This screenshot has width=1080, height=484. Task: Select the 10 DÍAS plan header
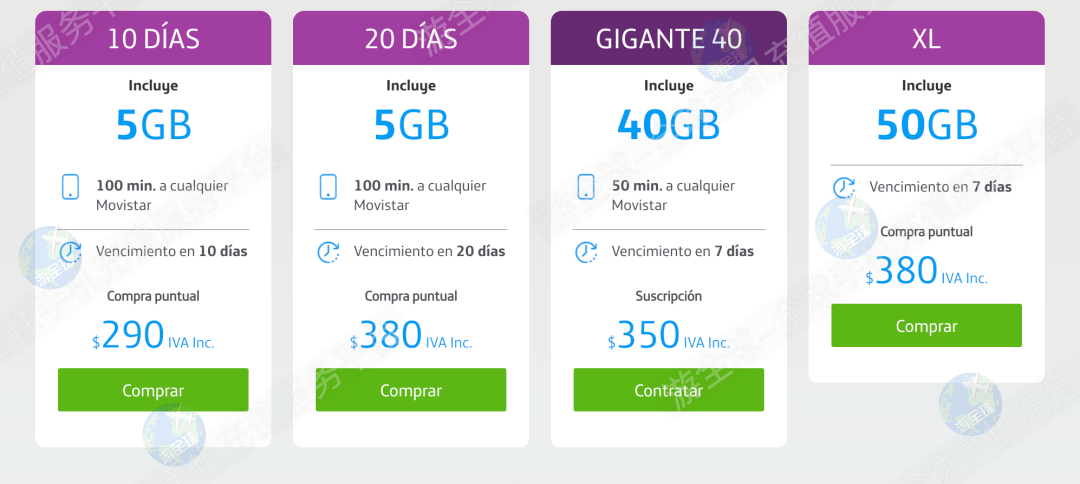coord(153,39)
